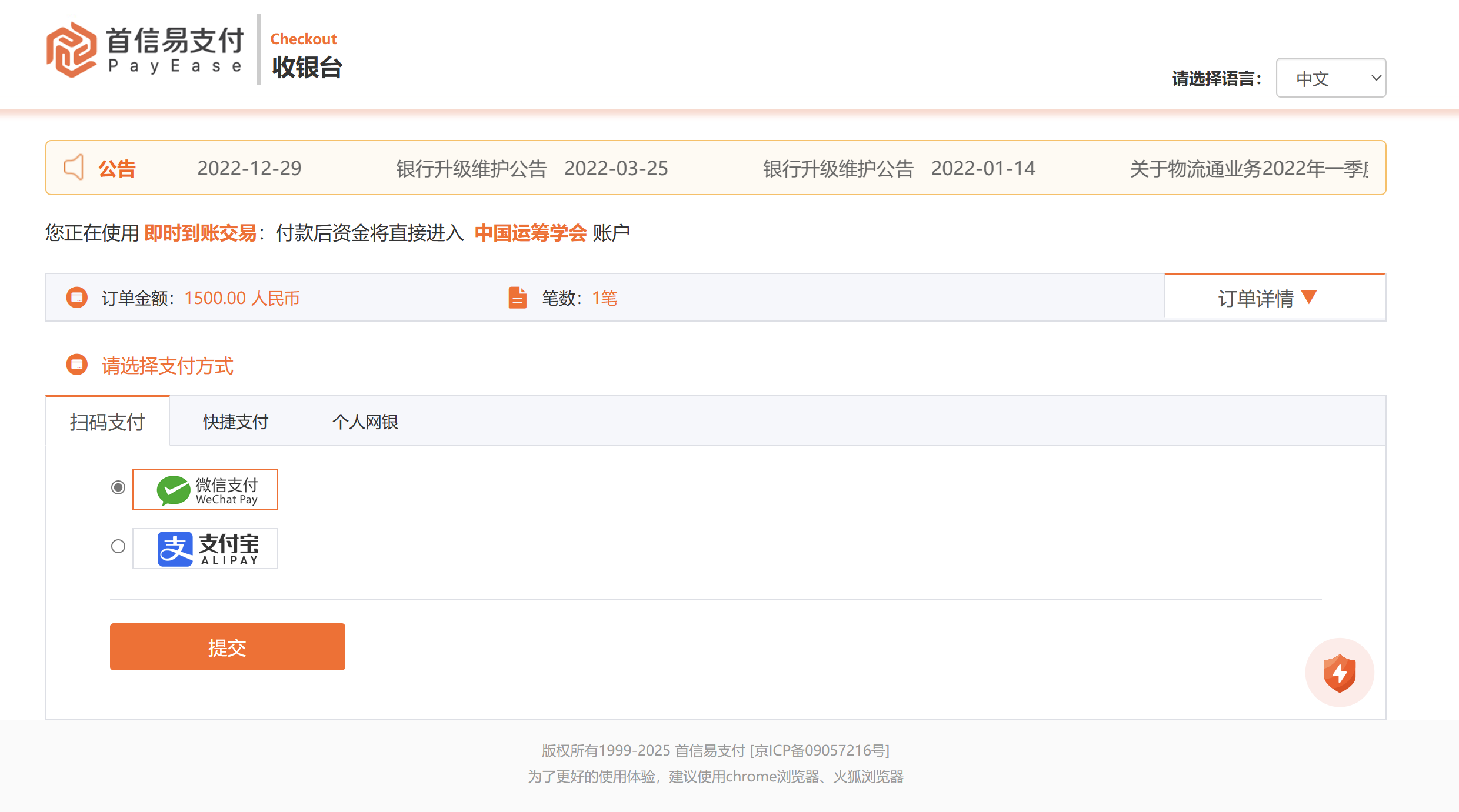Click the orange shield lightning icon
1459x812 pixels.
click(x=1340, y=673)
